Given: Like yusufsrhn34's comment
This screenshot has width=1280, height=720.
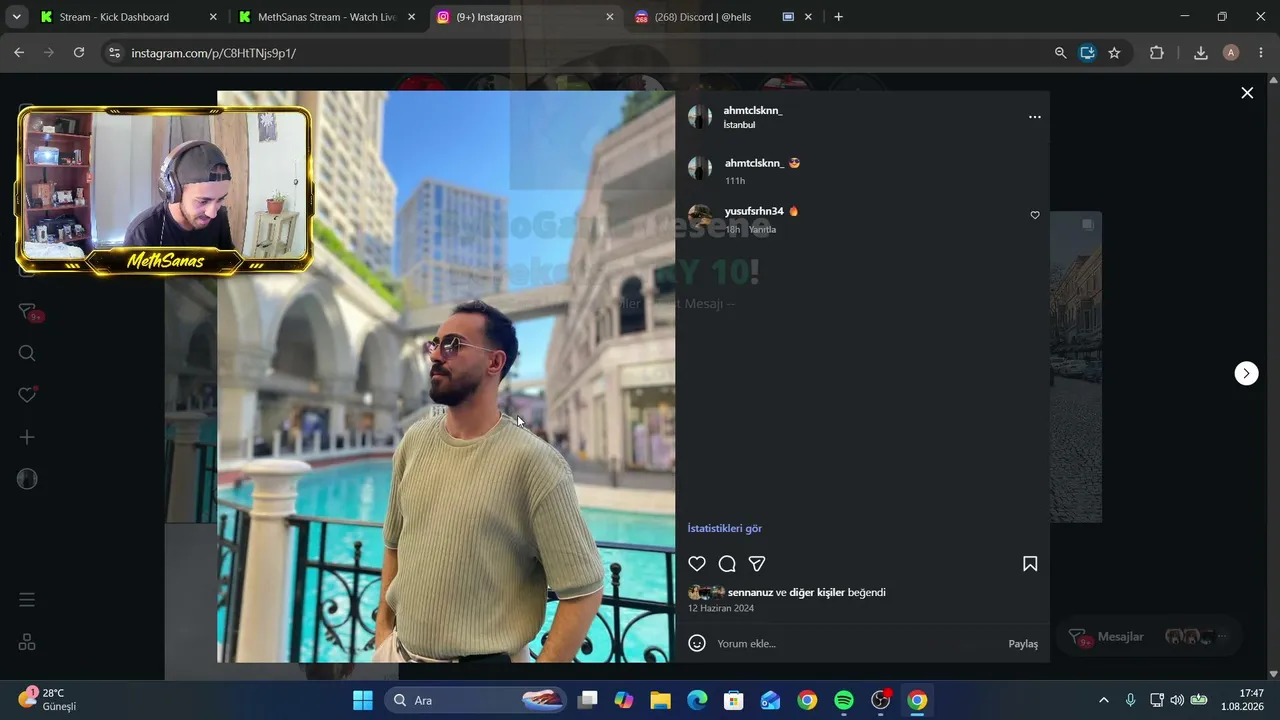Looking at the screenshot, I should coord(1035,215).
